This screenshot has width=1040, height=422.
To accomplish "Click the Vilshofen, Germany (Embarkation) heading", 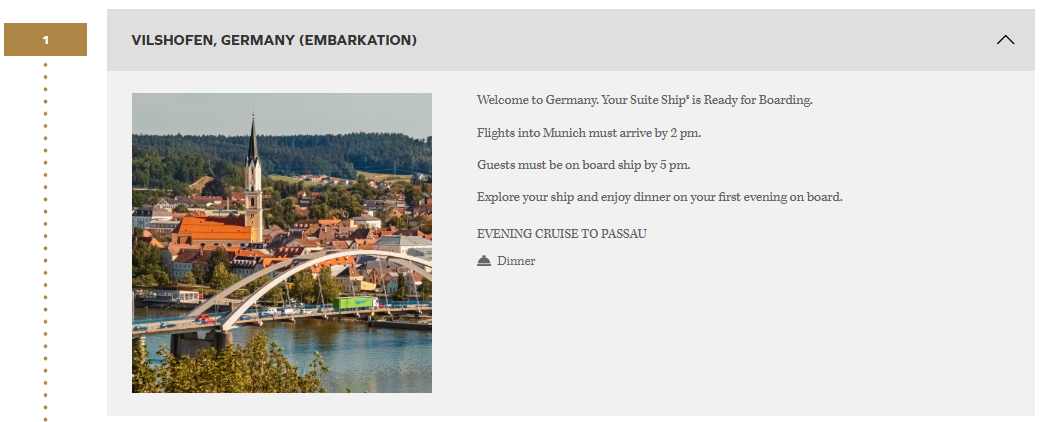I will tap(274, 40).
